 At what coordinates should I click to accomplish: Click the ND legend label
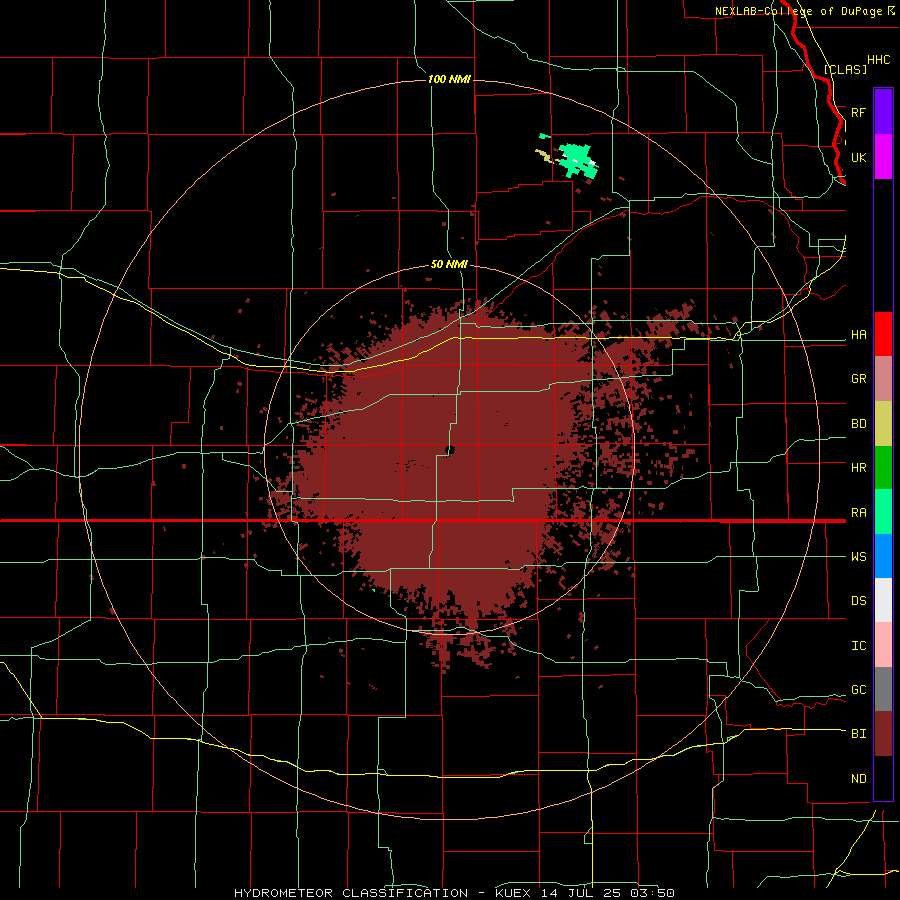click(x=858, y=779)
